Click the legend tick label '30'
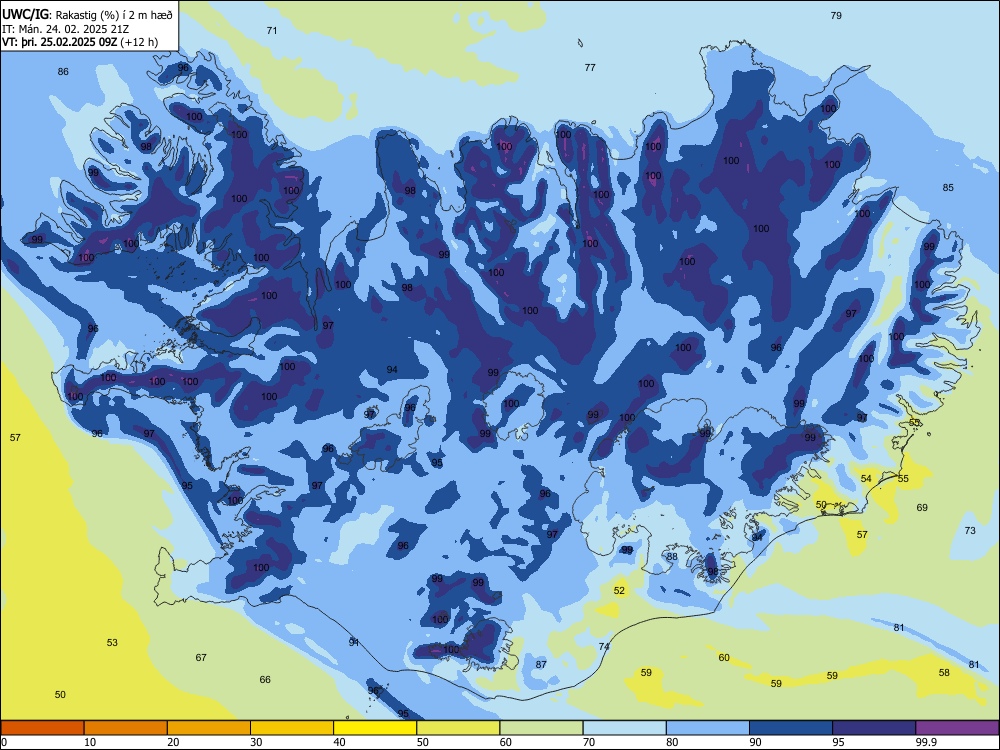 (x=256, y=742)
